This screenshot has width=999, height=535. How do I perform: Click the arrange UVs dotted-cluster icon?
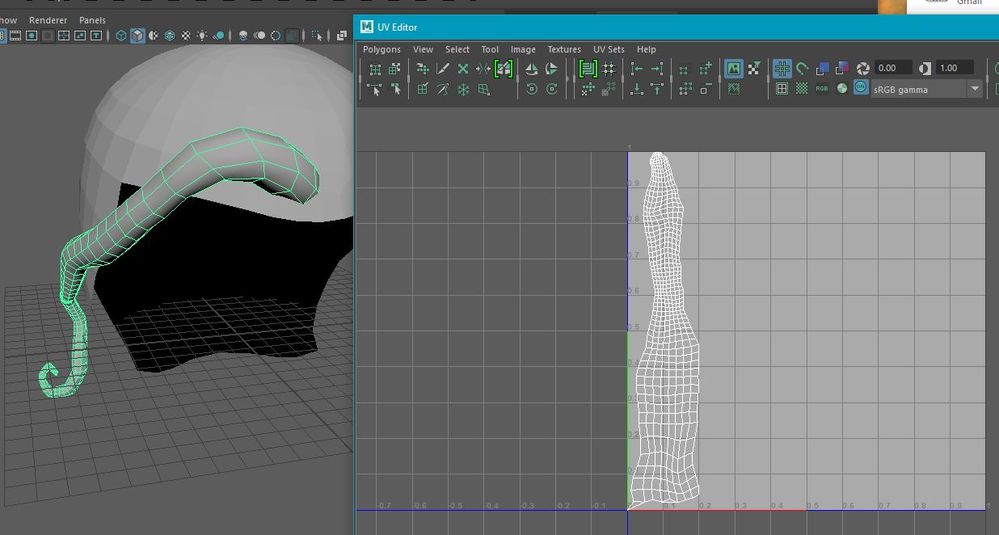pos(588,90)
